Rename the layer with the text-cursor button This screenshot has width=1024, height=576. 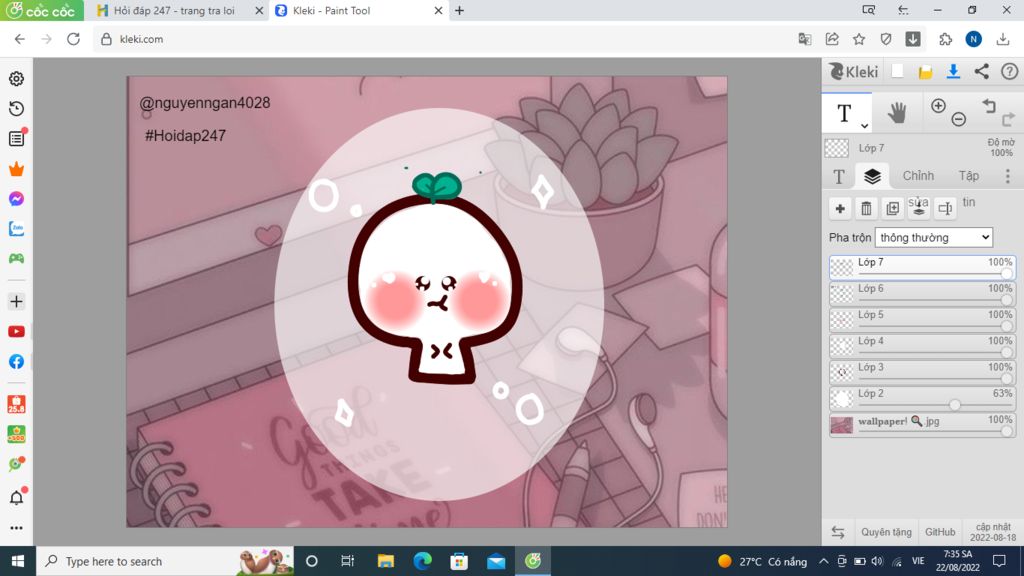(x=945, y=208)
